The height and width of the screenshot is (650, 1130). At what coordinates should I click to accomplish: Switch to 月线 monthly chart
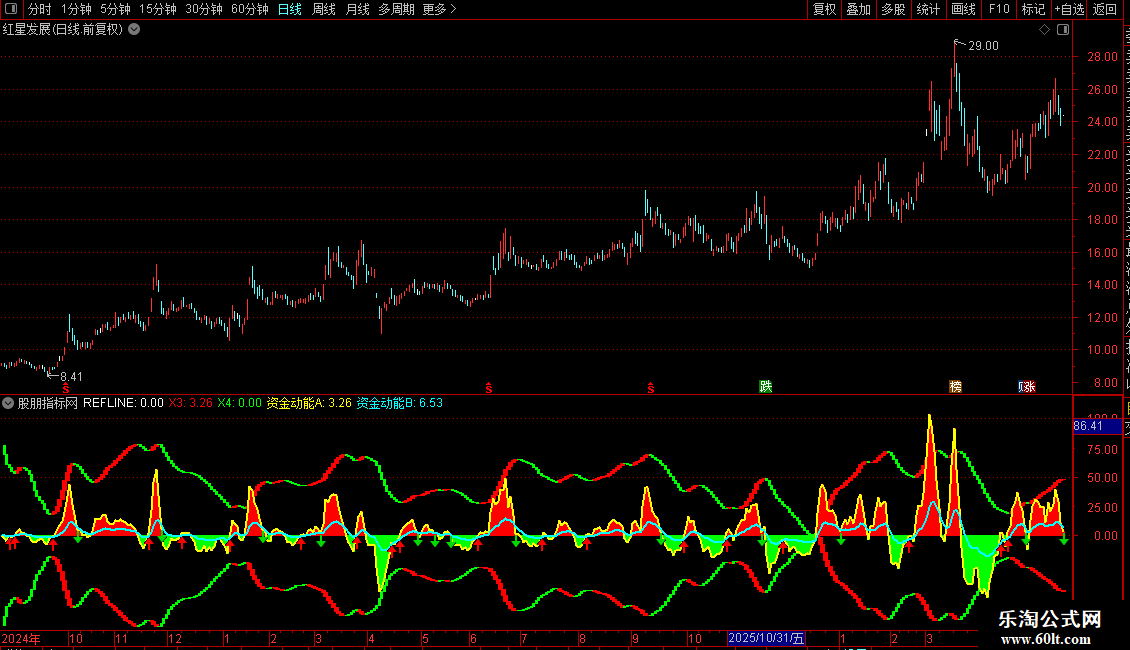click(357, 9)
